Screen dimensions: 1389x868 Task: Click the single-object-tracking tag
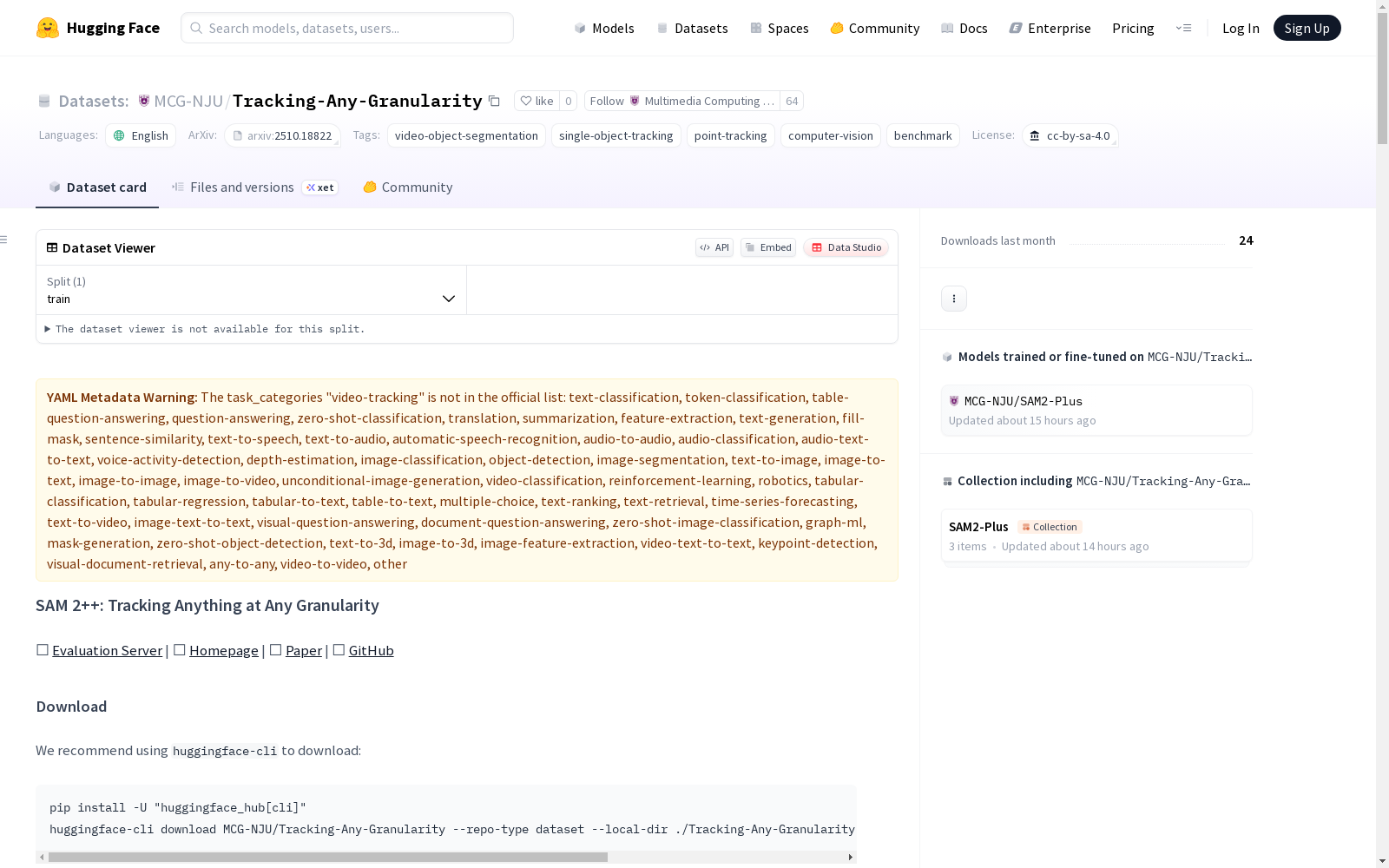point(616,135)
